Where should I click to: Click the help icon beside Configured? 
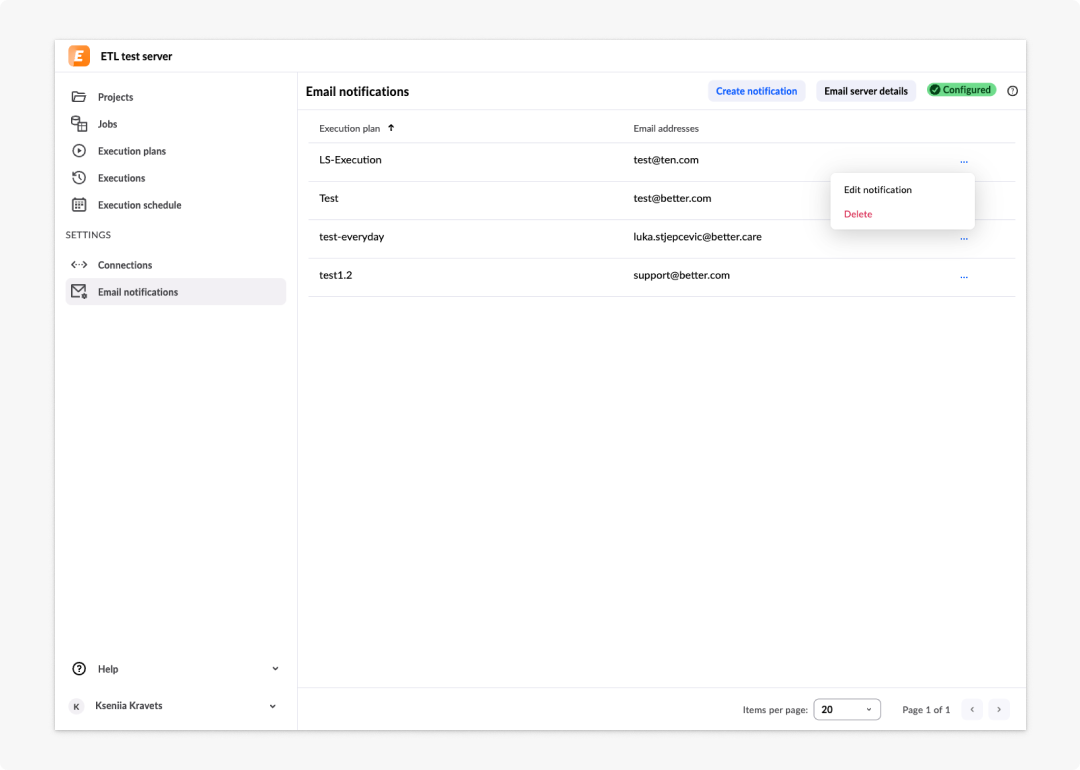click(x=1012, y=91)
